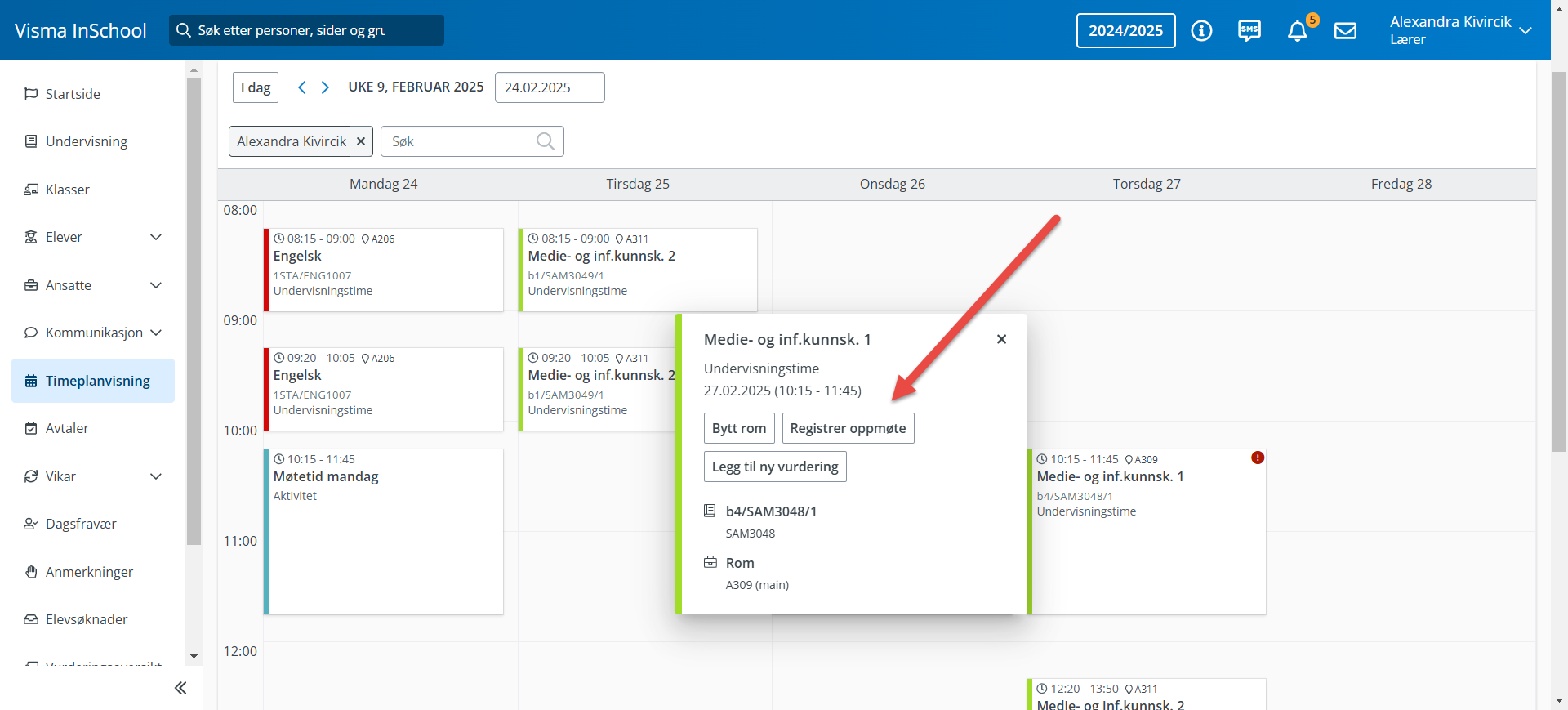Image resolution: width=1568 pixels, height=710 pixels.
Task: Open Anmerkninger in sidebar
Action: (x=89, y=572)
